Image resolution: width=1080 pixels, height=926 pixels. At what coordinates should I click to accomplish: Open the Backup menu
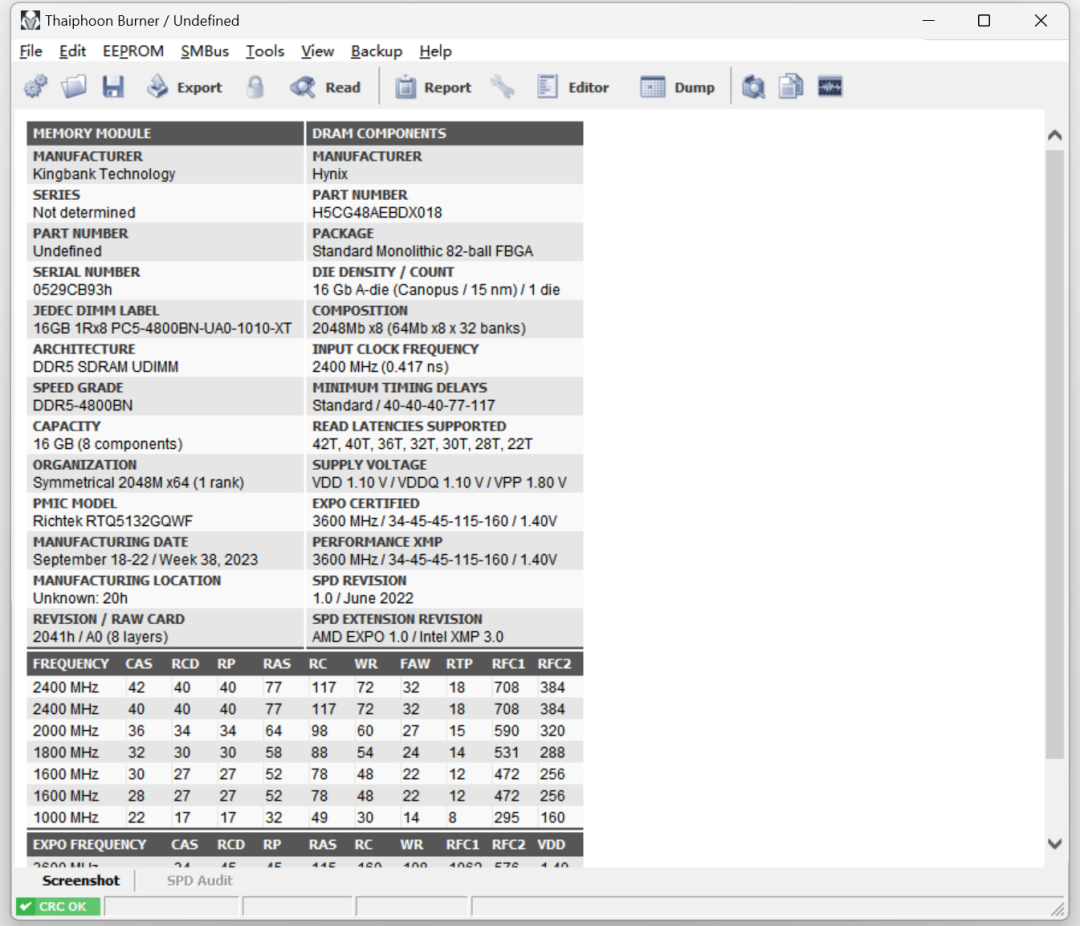(x=377, y=51)
